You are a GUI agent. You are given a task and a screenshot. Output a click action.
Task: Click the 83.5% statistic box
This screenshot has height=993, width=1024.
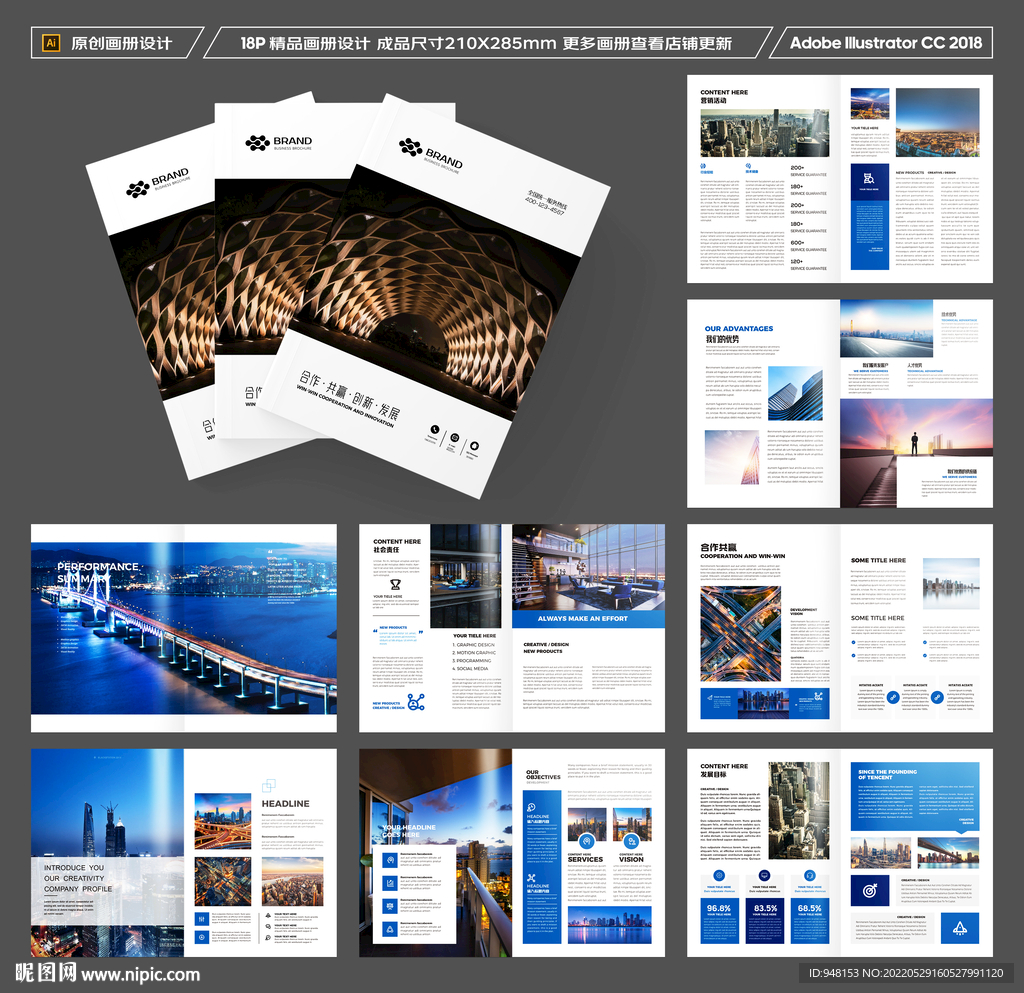(765, 921)
